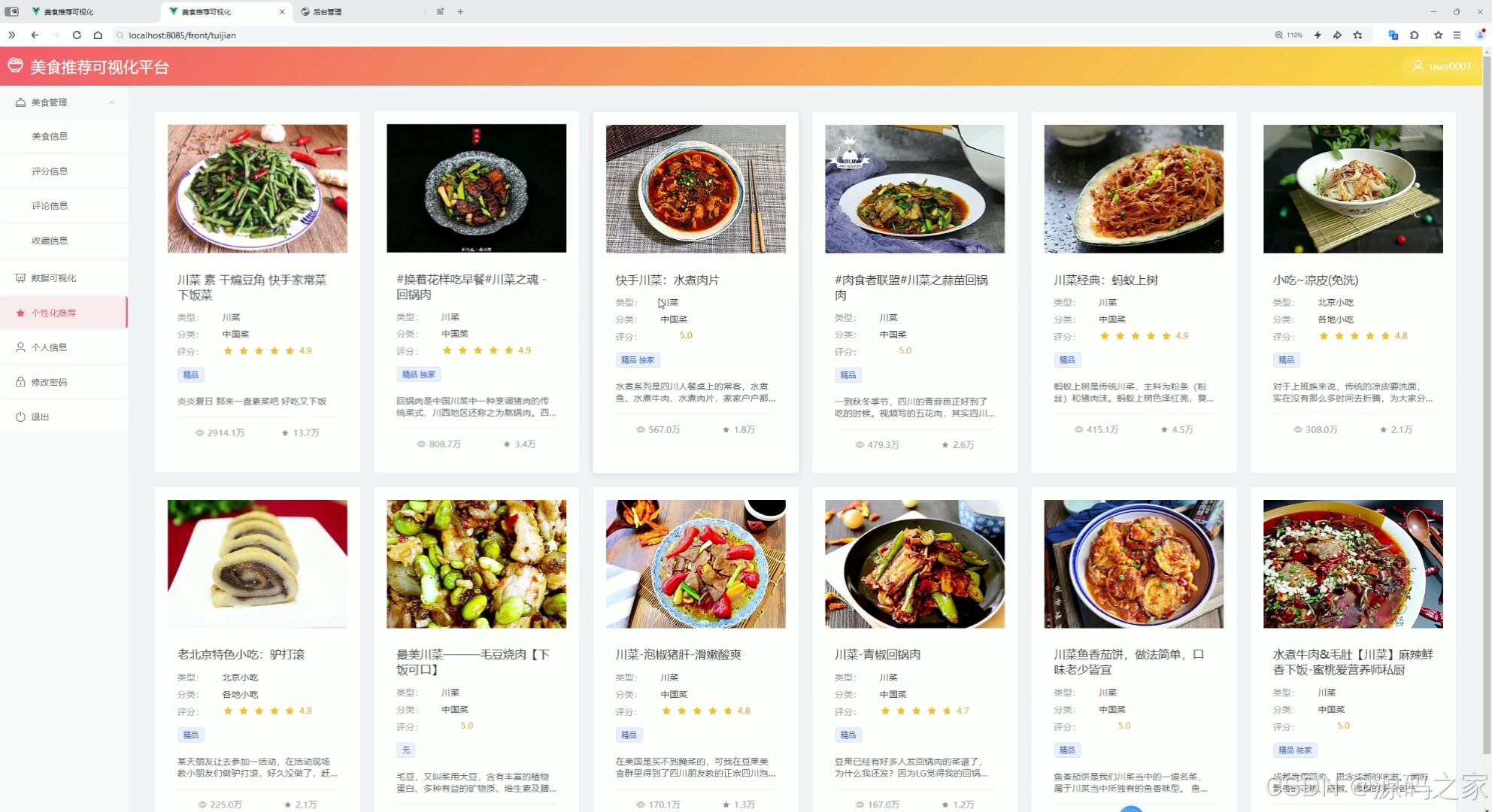Click the browser home icon

(x=98, y=35)
